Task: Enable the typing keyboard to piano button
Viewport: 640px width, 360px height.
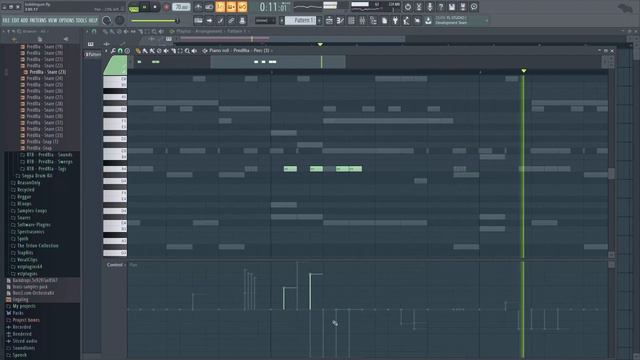Action: [198, 20]
